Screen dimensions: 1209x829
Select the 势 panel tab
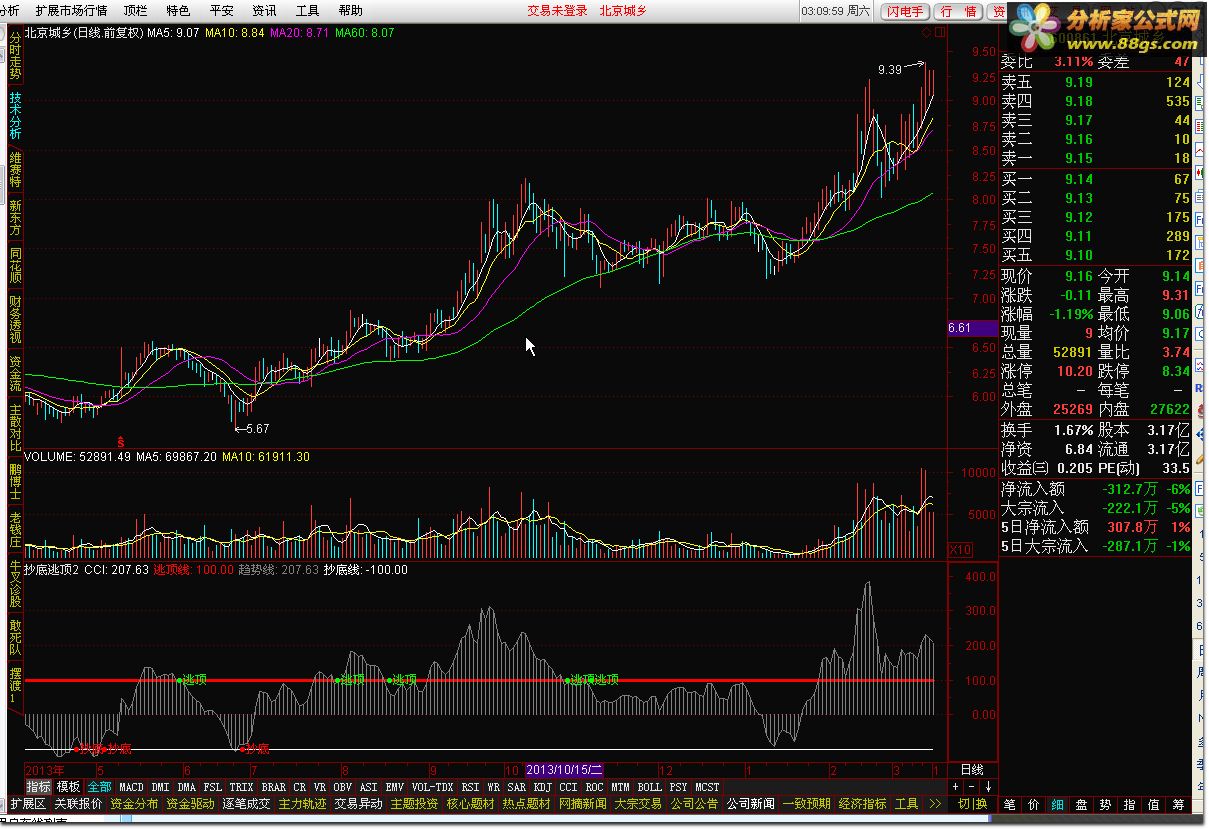(1106, 804)
